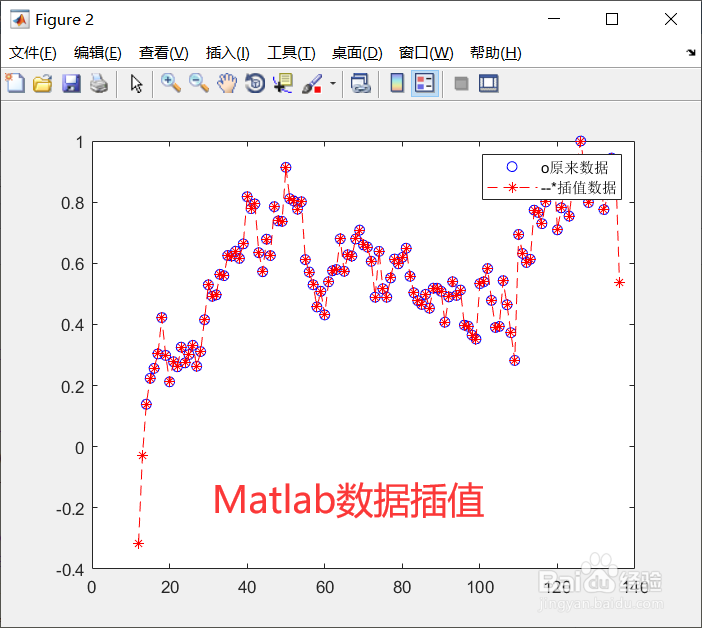Insert a colorbar using the toolbar icon
Image resolution: width=702 pixels, height=628 pixels.
[x=397, y=84]
